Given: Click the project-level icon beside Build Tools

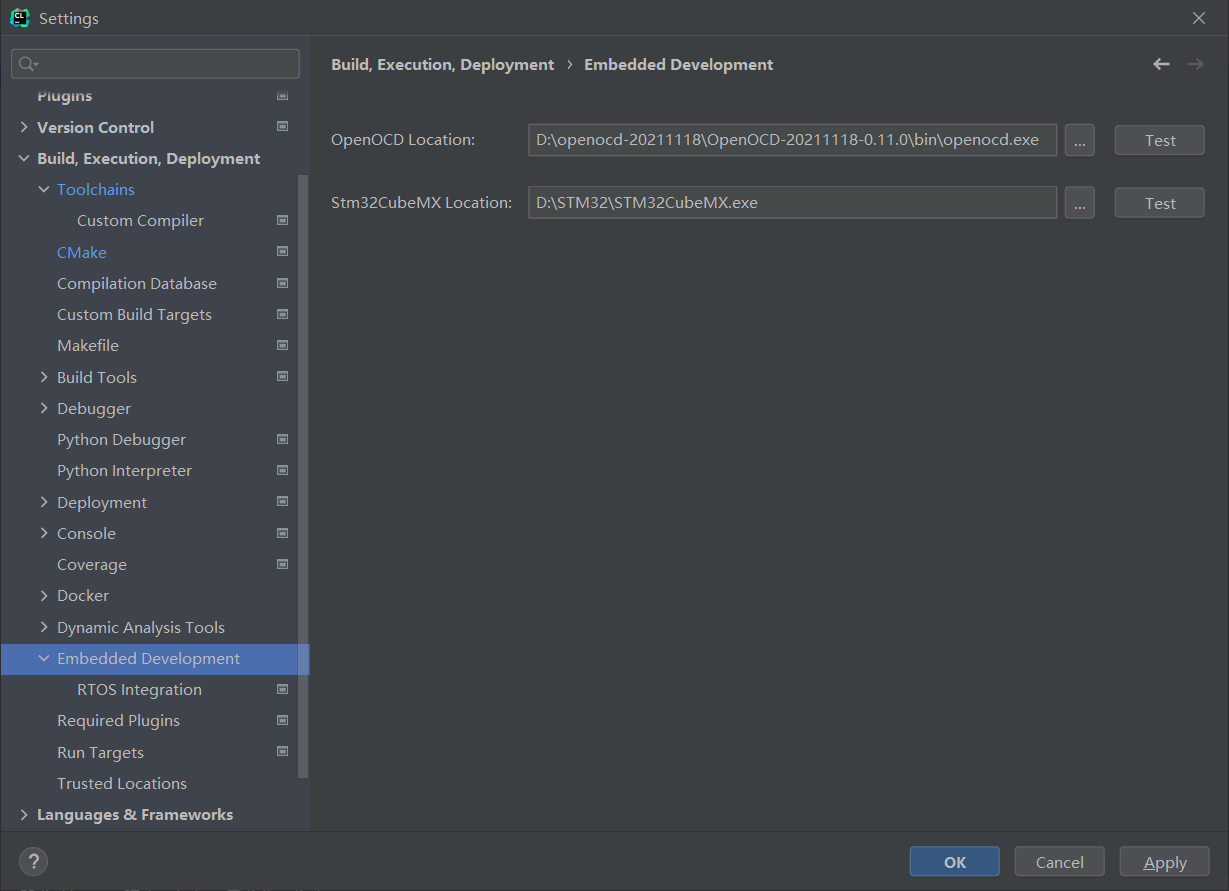Looking at the screenshot, I should pos(282,377).
